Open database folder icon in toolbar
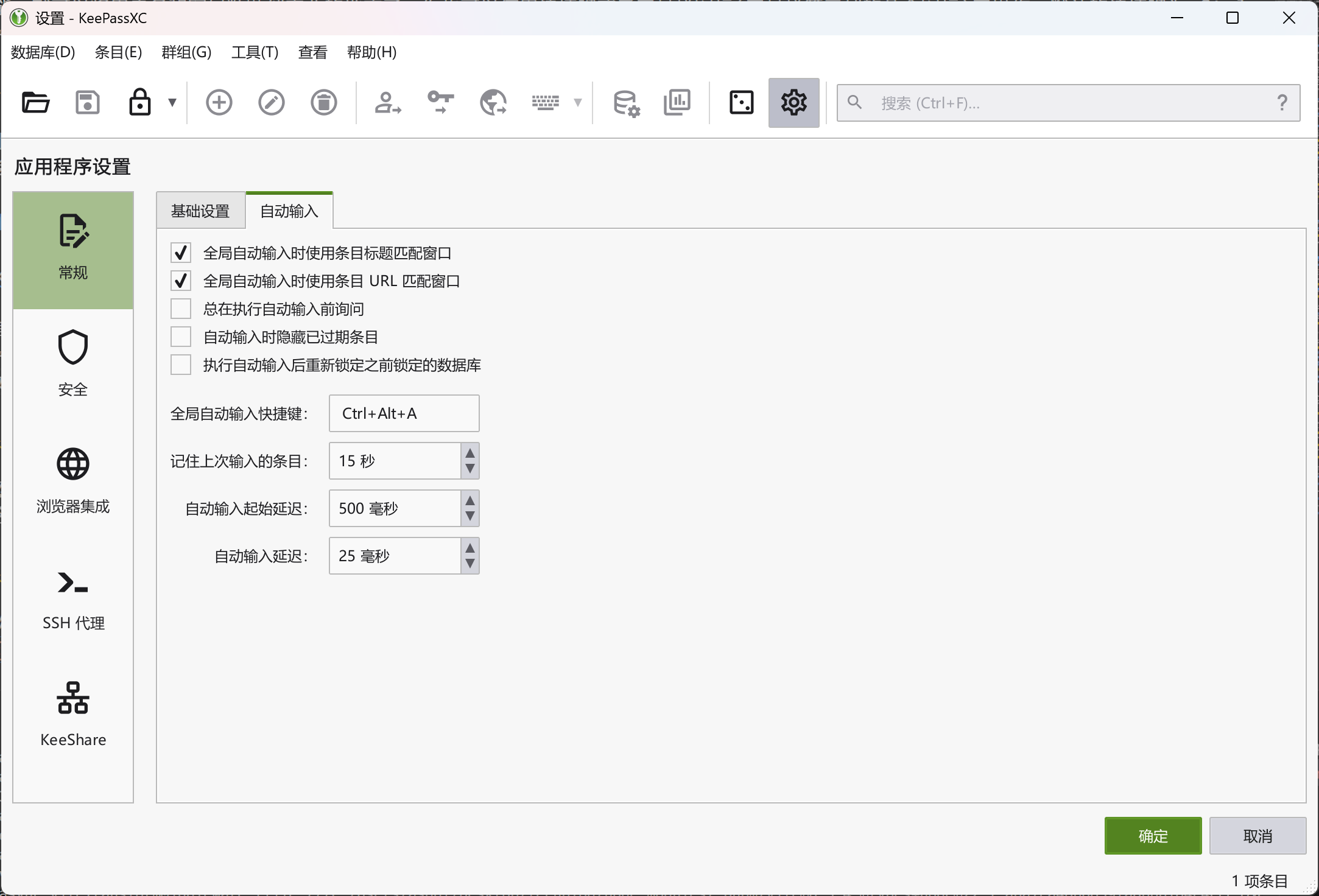Viewport: 1319px width, 896px height. tap(35, 102)
